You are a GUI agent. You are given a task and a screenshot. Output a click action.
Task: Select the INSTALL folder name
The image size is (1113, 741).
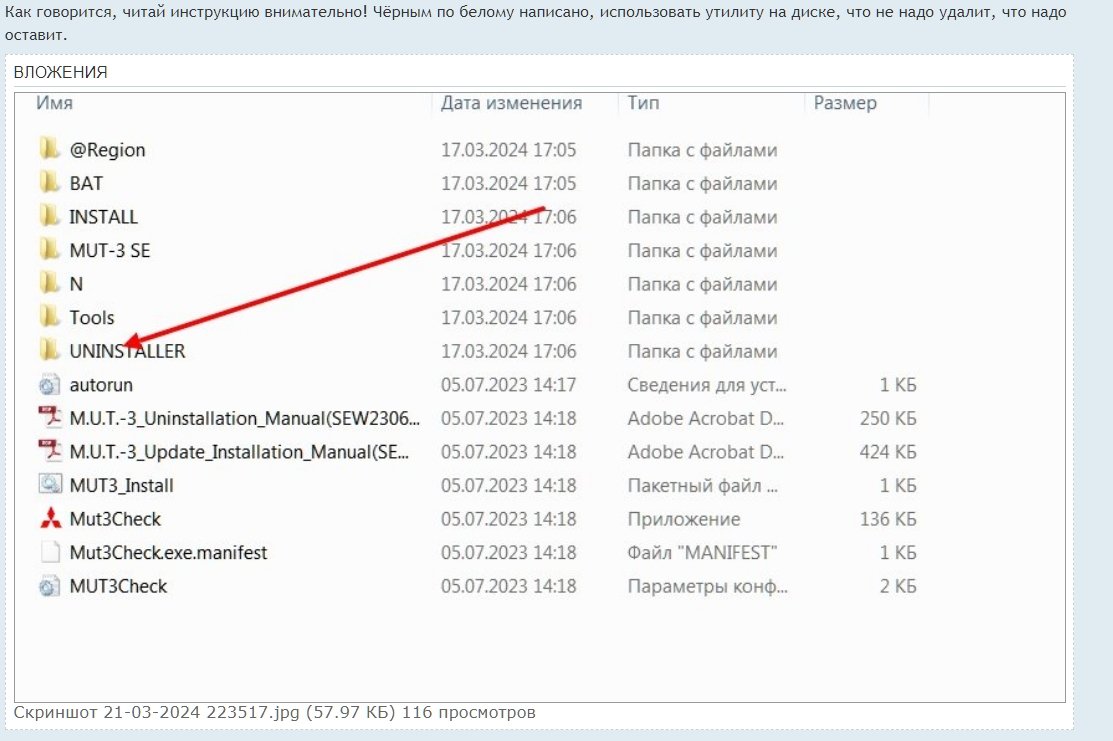103,216
